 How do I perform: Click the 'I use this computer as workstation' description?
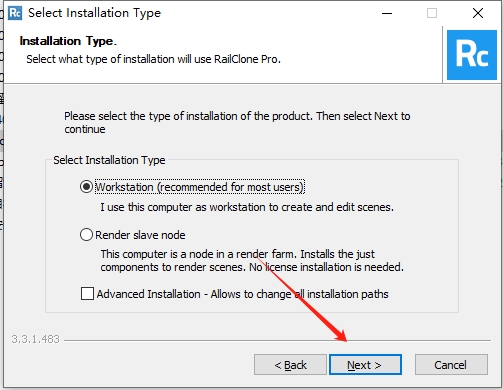(247, 207)
